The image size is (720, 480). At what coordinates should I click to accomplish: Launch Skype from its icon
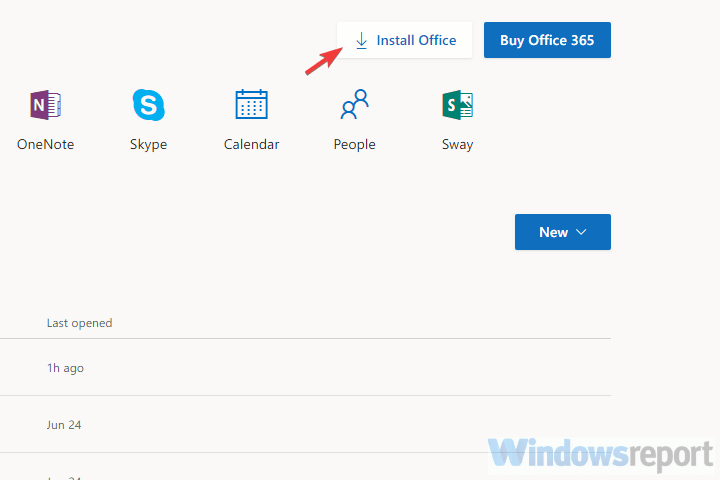coord(148,105)
